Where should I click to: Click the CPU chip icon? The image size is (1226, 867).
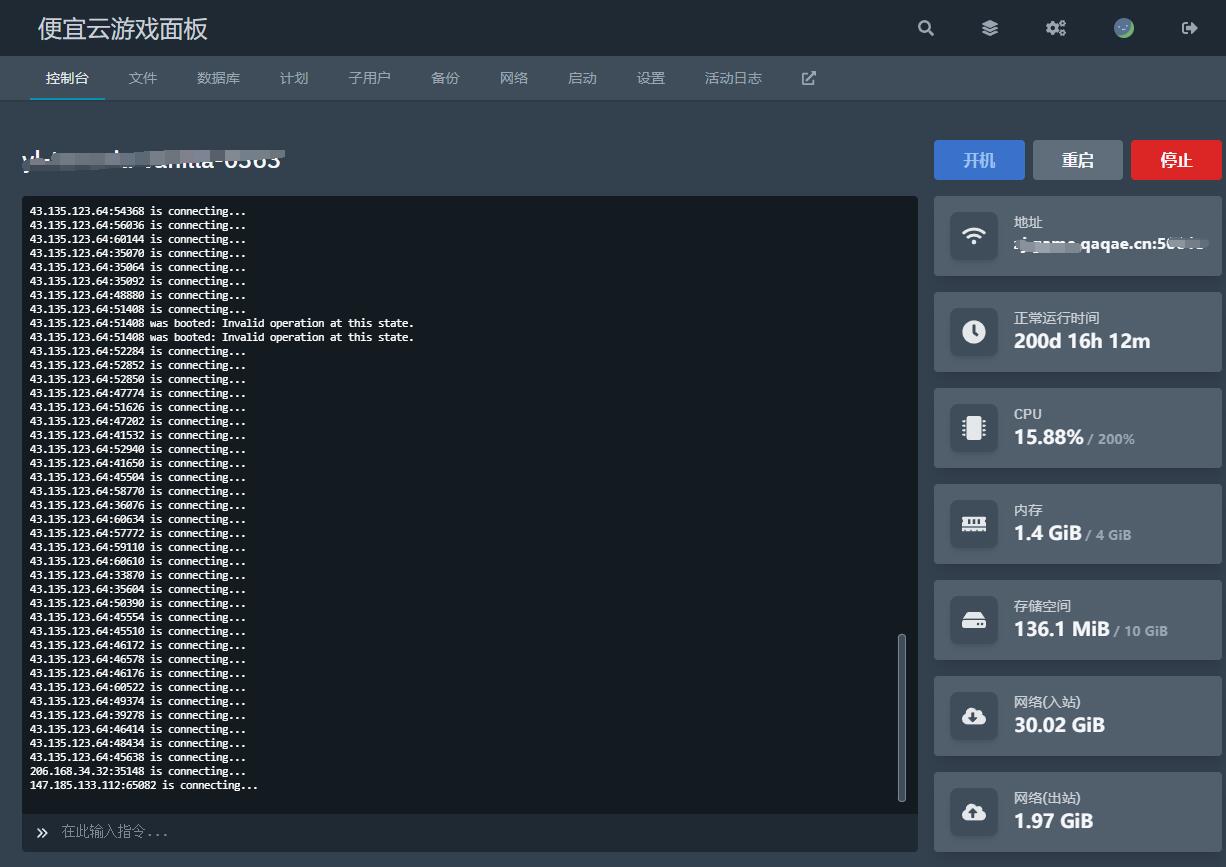[x=974, y=428]
